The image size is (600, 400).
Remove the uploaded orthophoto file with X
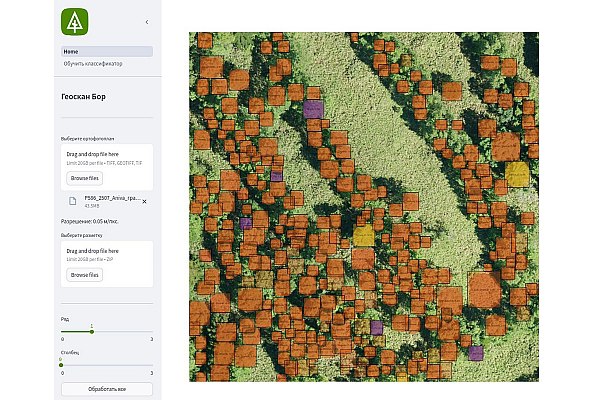(x=145, y=201)
